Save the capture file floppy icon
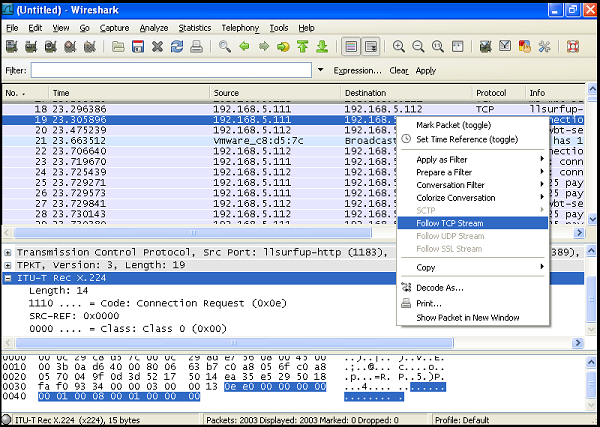The image size is (600, 427). 138,47
